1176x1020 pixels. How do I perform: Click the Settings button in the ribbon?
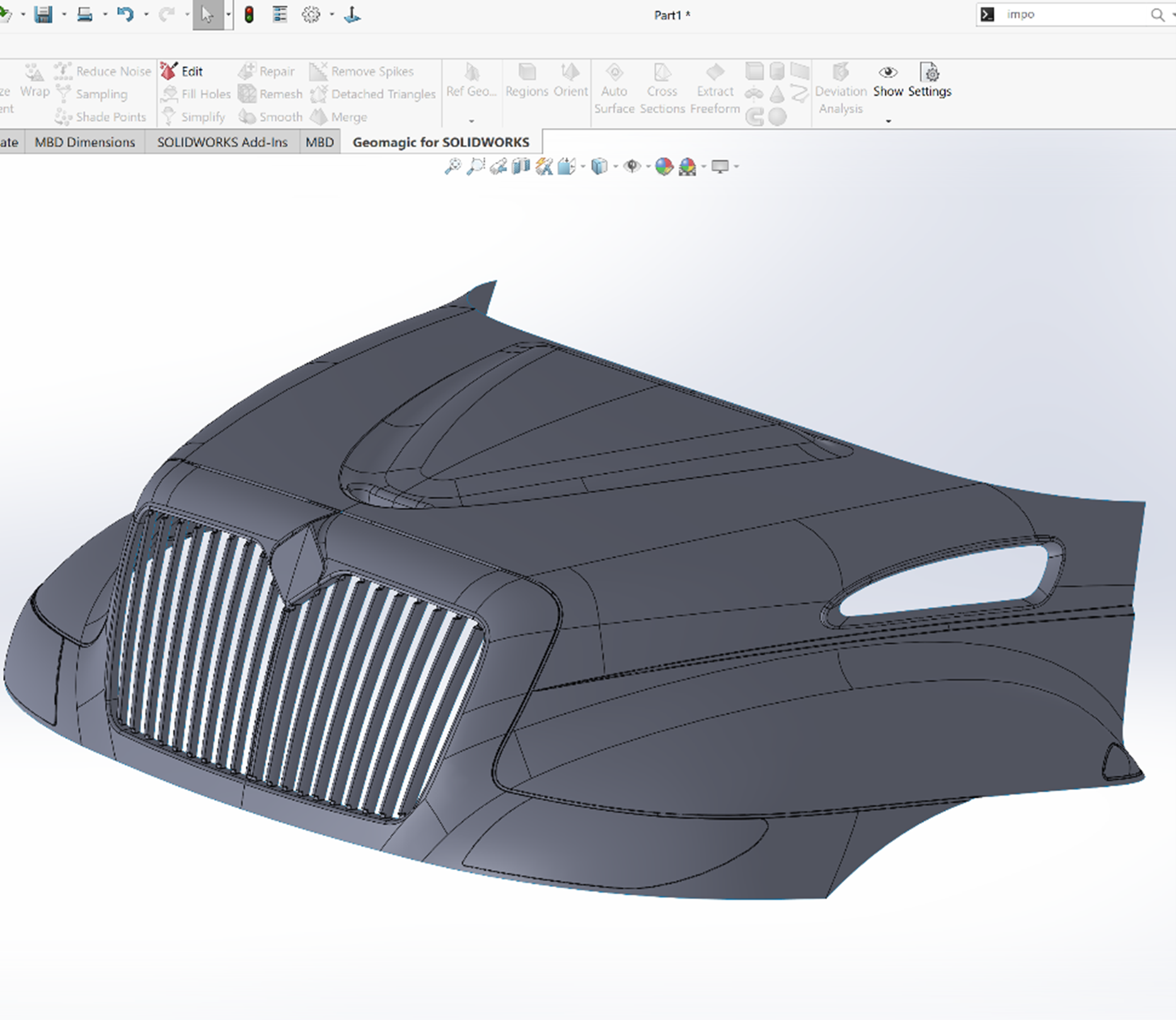(930, 82)
